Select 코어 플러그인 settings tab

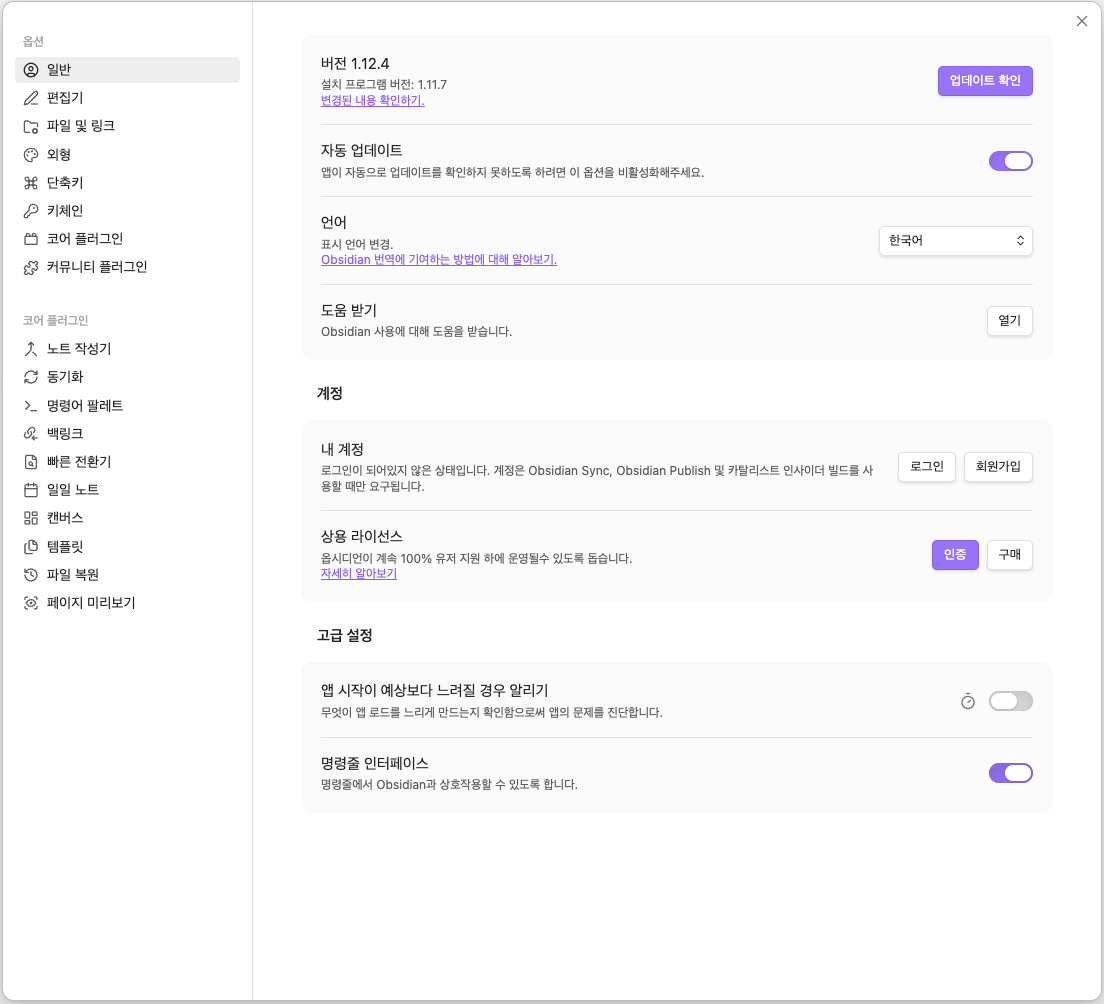click(x=127, y=239)
